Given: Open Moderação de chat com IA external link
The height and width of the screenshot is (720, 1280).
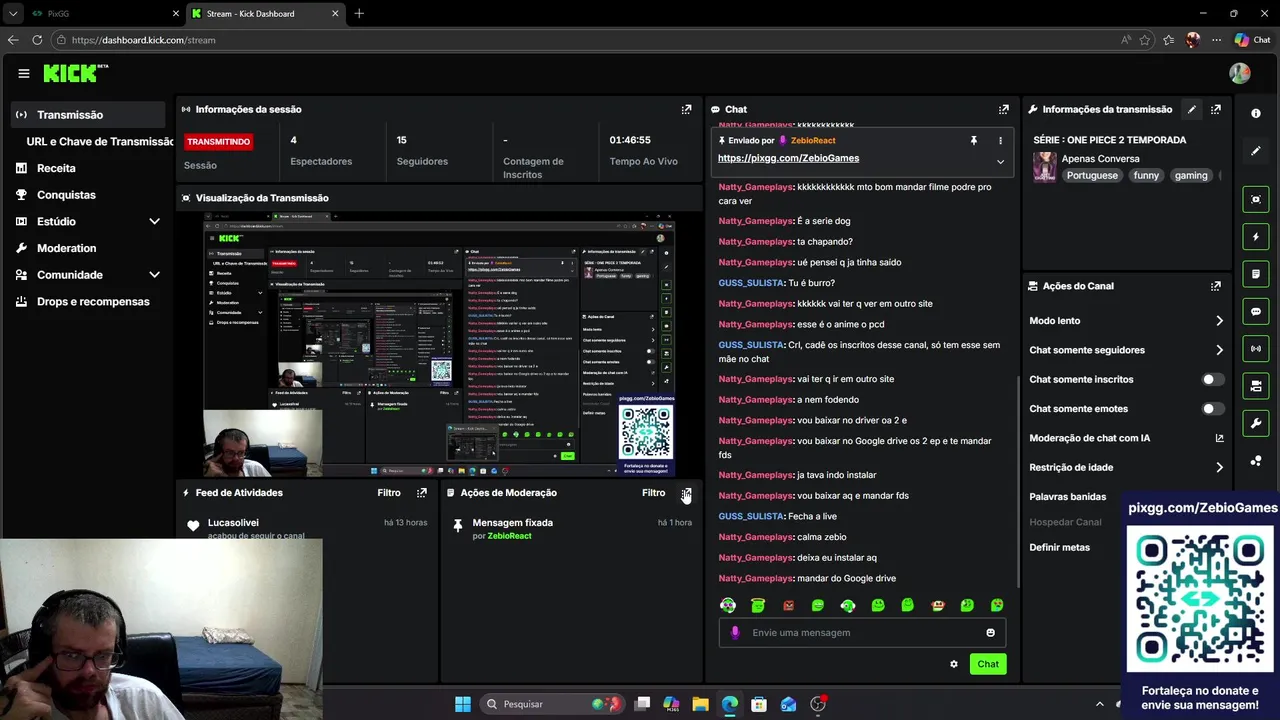Looking at the screenshot, I should (1219, 438).
